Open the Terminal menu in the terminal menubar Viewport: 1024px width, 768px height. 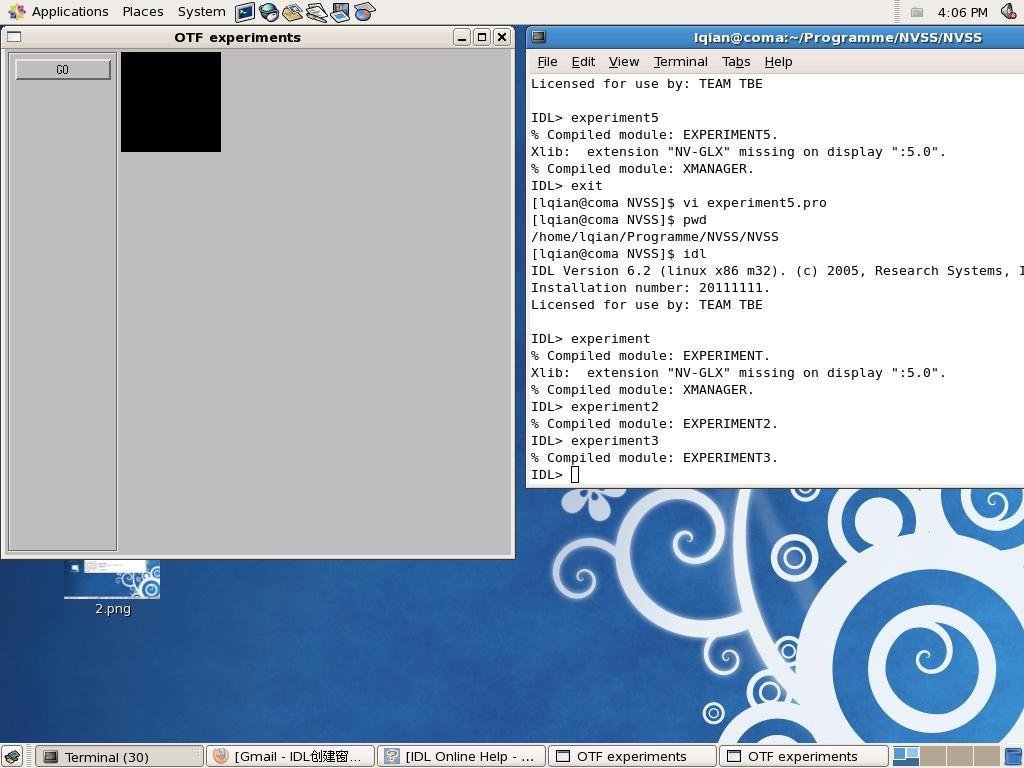pyautogui.click(x=680, y=62)
